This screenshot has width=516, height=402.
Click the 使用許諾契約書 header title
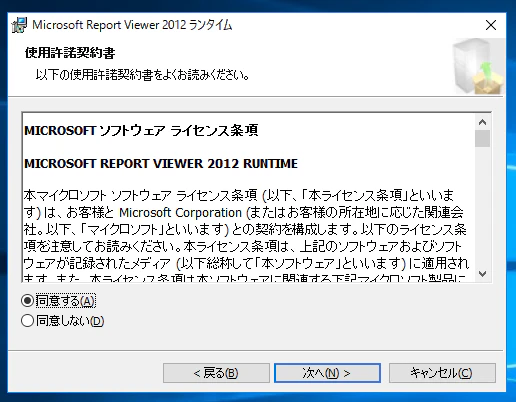tap(70, 53)
